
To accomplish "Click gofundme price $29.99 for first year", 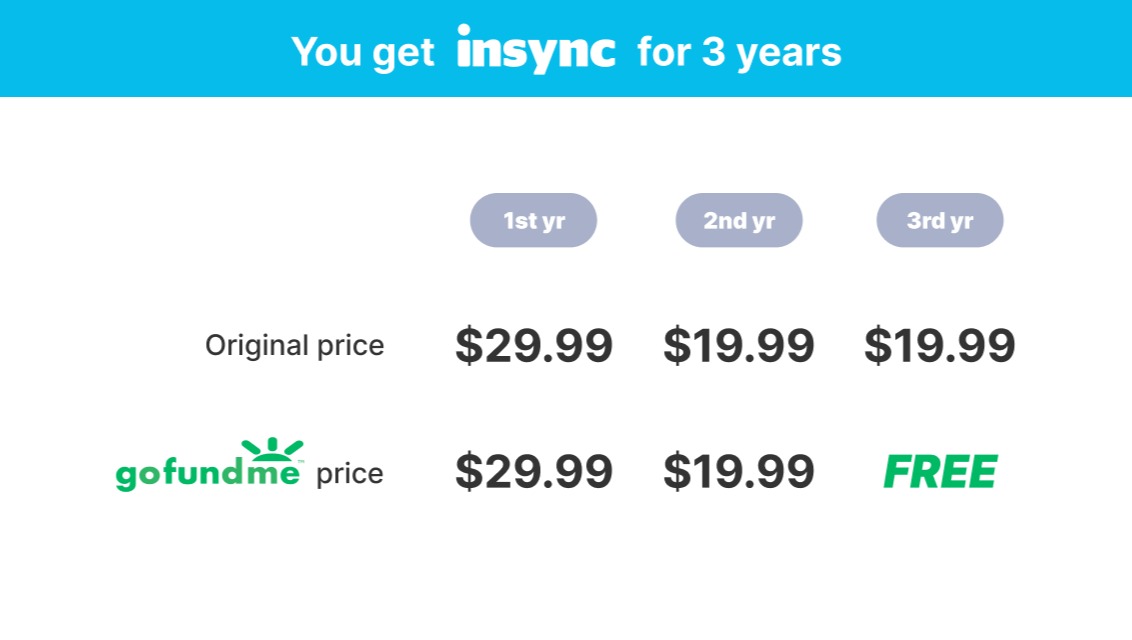I will point(534,471).
